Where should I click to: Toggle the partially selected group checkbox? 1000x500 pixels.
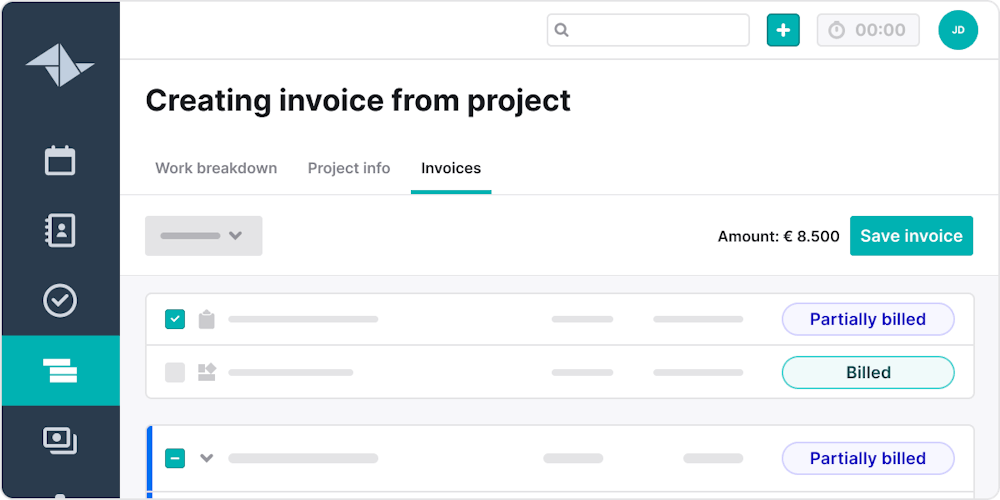click(175, 458)
